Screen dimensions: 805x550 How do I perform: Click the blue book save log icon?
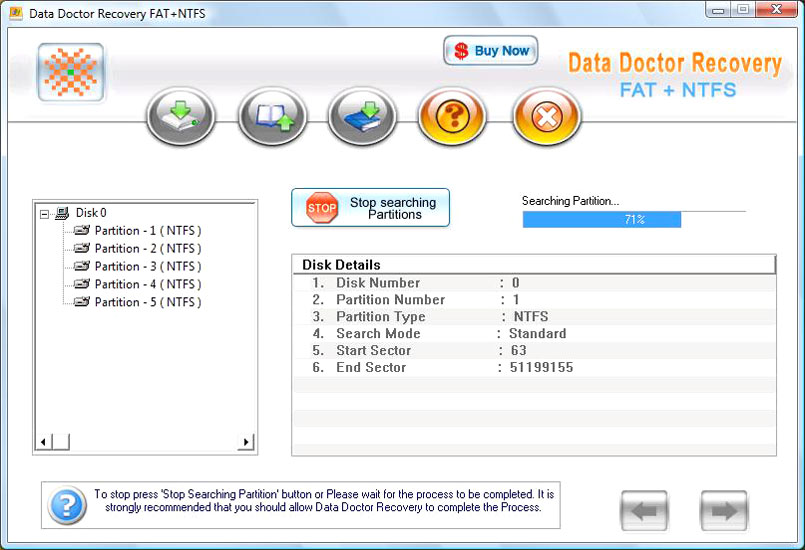point(362,116)
